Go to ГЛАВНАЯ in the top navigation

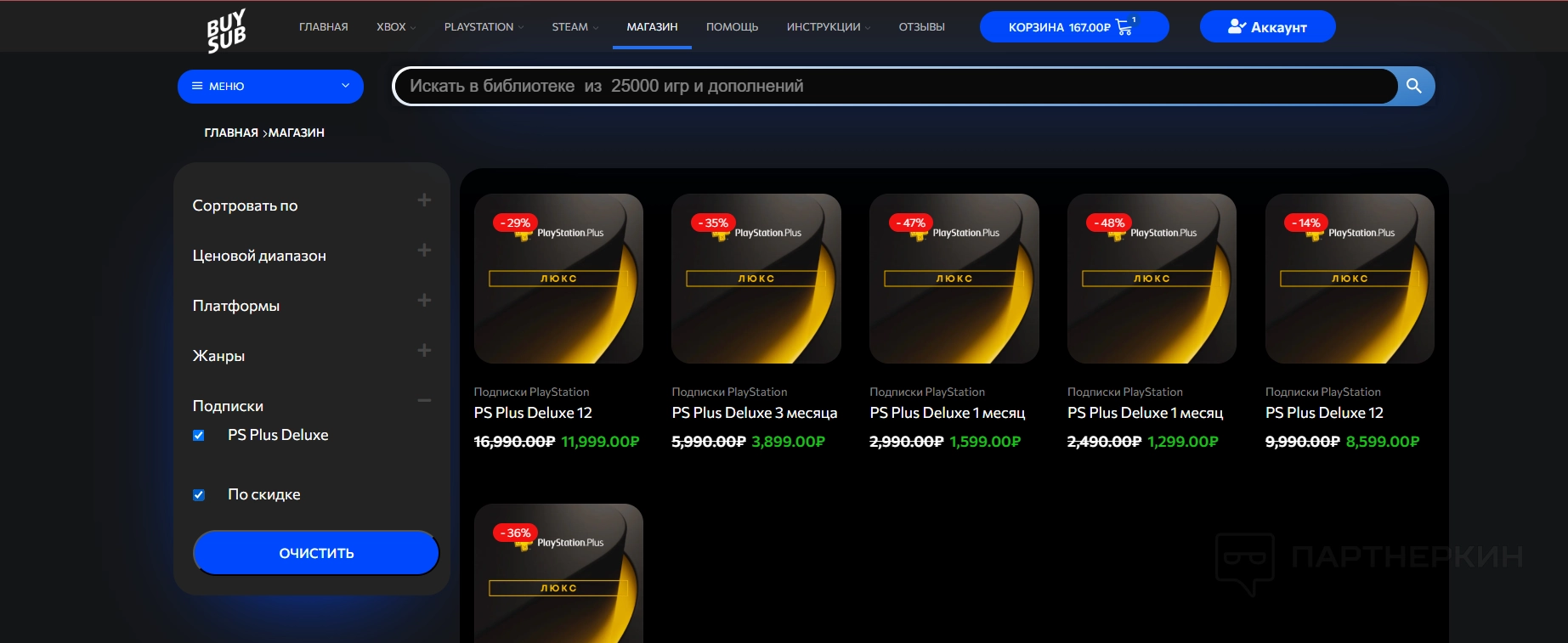point(324,27)
